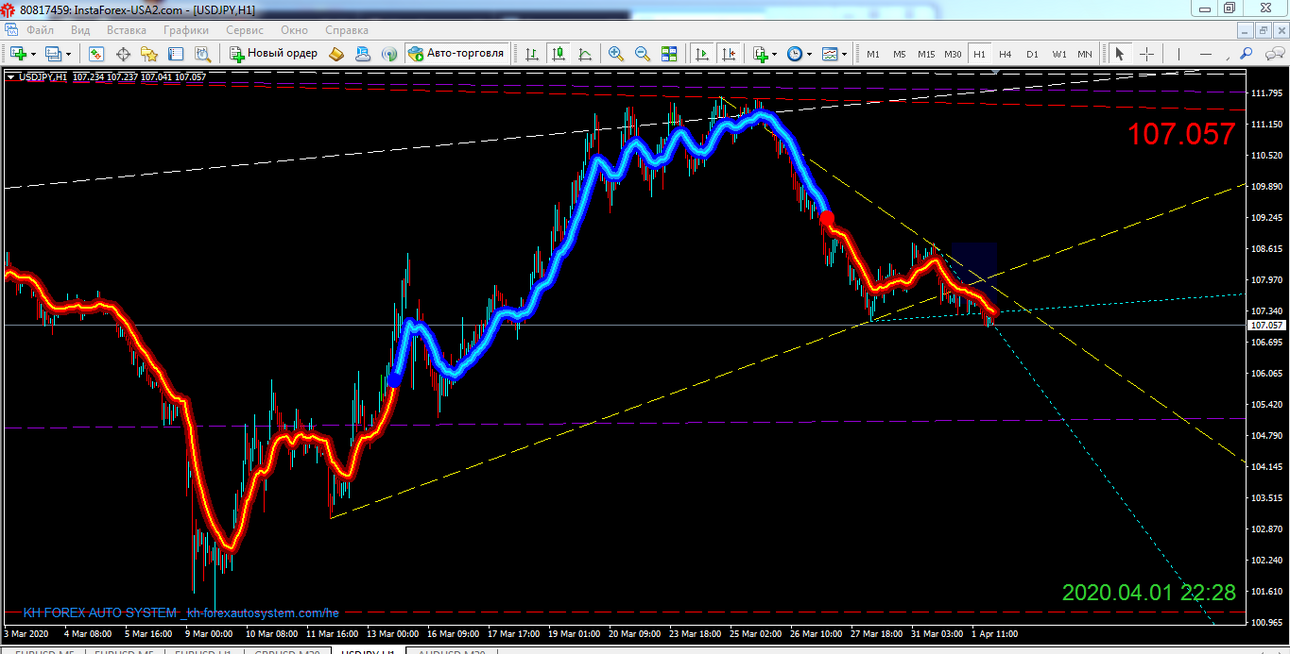Click the large red 107.057 price label
This screenshot has height=654, width=1290.
pyautogui.click(x=1182, y=134)
